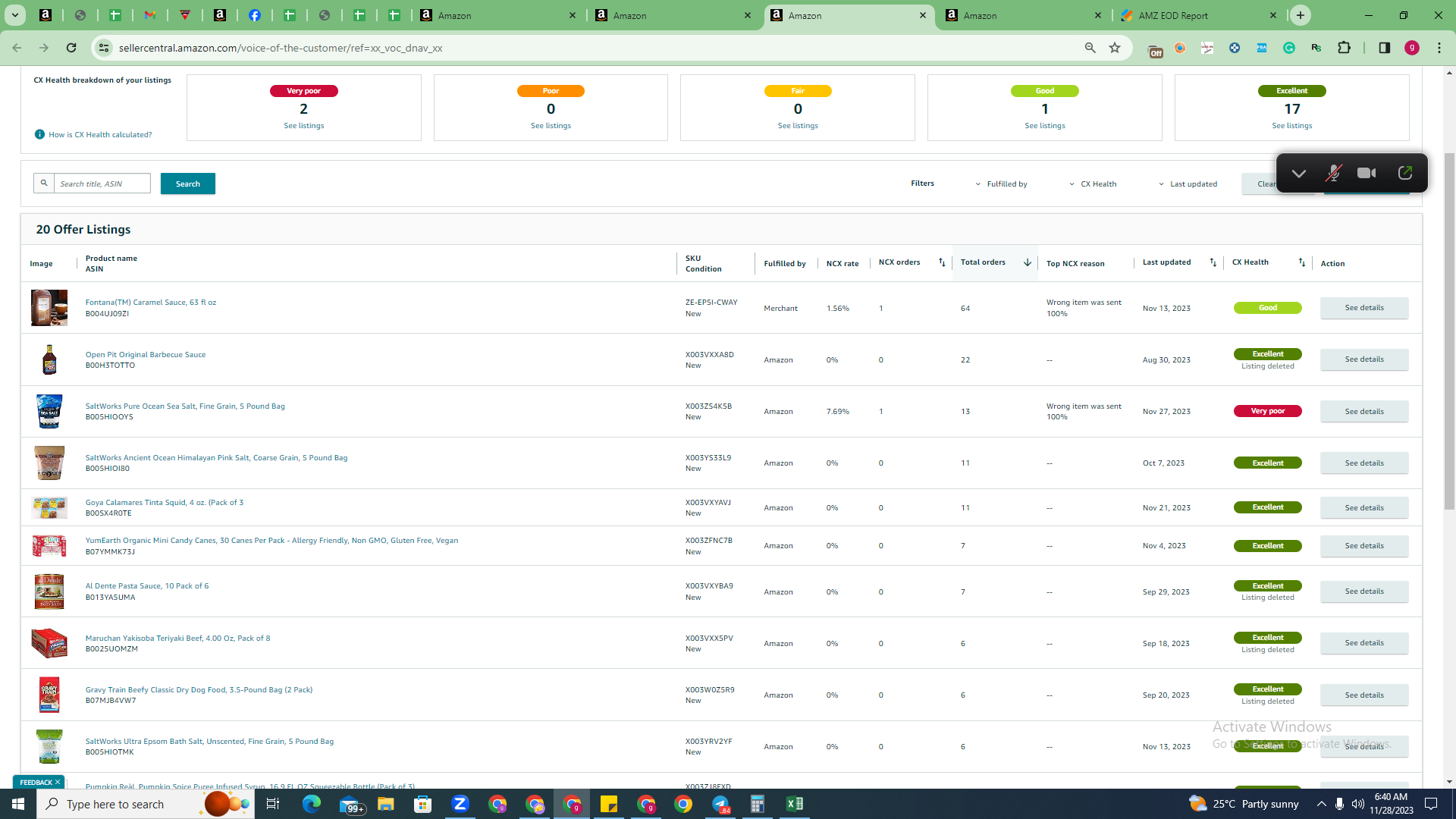Reload the Seller Central page
1456x819 pixels.
click(71, 48)
